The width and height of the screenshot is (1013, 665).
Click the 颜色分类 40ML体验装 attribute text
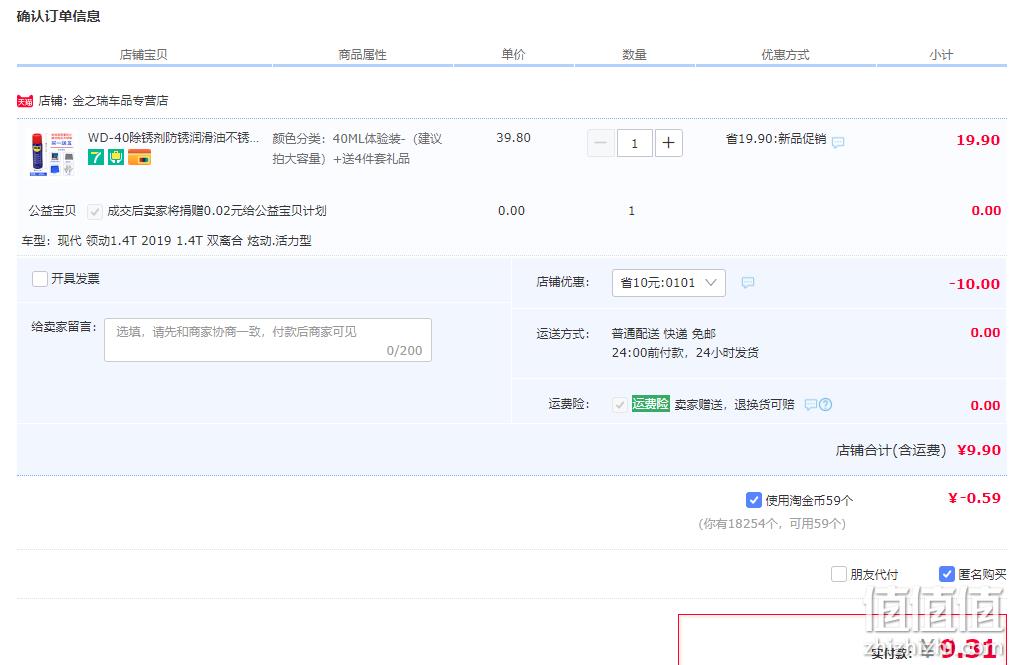(x=357, y=149)
